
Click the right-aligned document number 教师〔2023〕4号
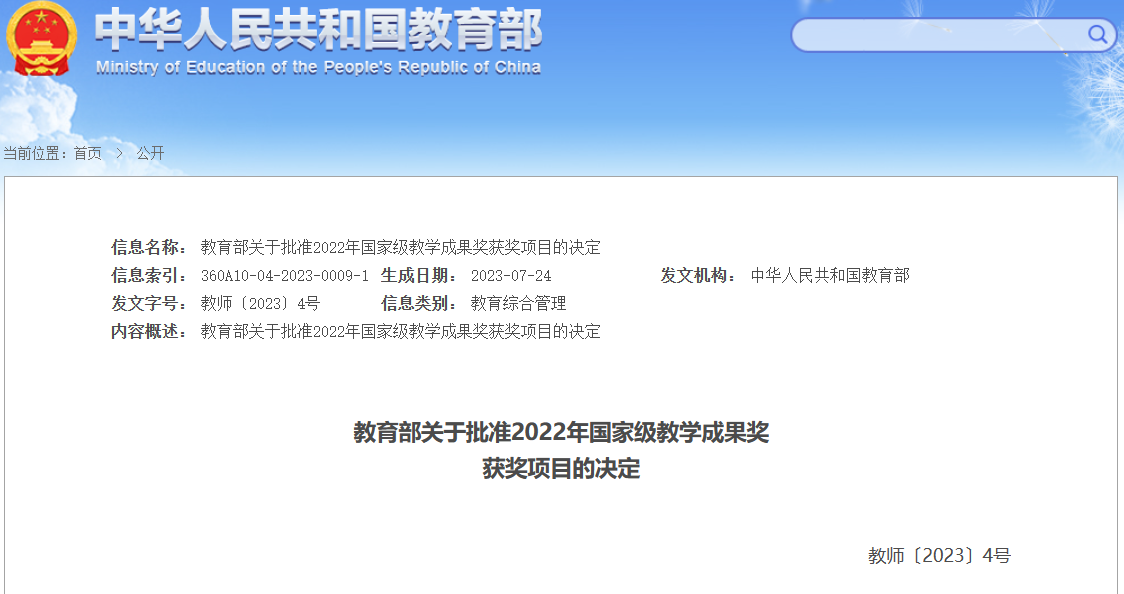pyautogui.click(x=939, y=555)
